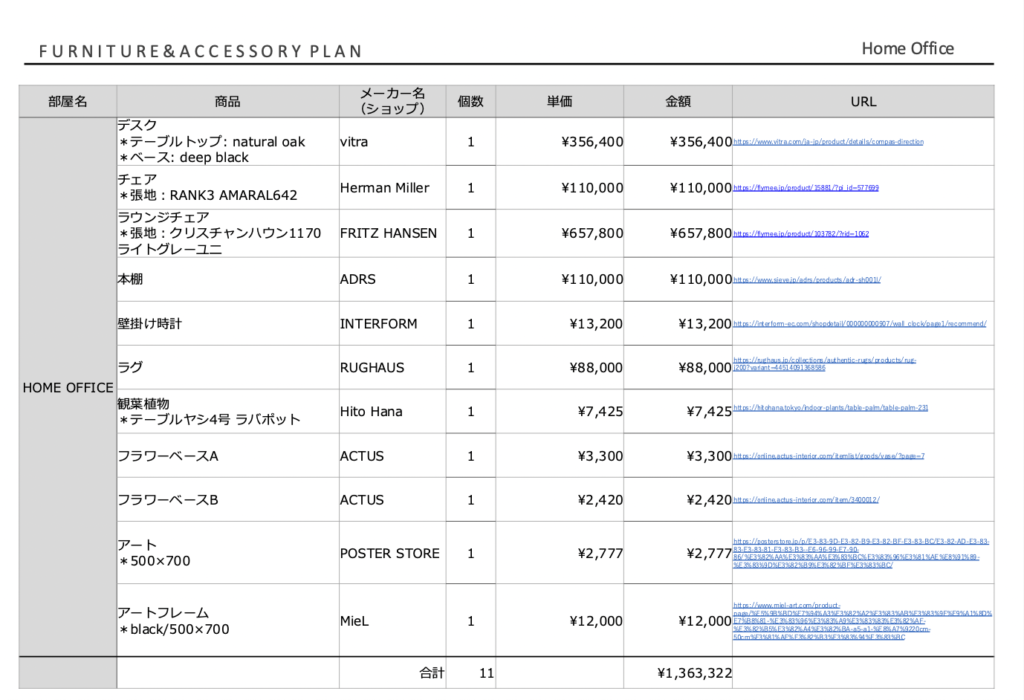This screenshot has height=700, width=1024.
Task: Click the ¥657,800 unit price cell
Action: tap(560, 234)
